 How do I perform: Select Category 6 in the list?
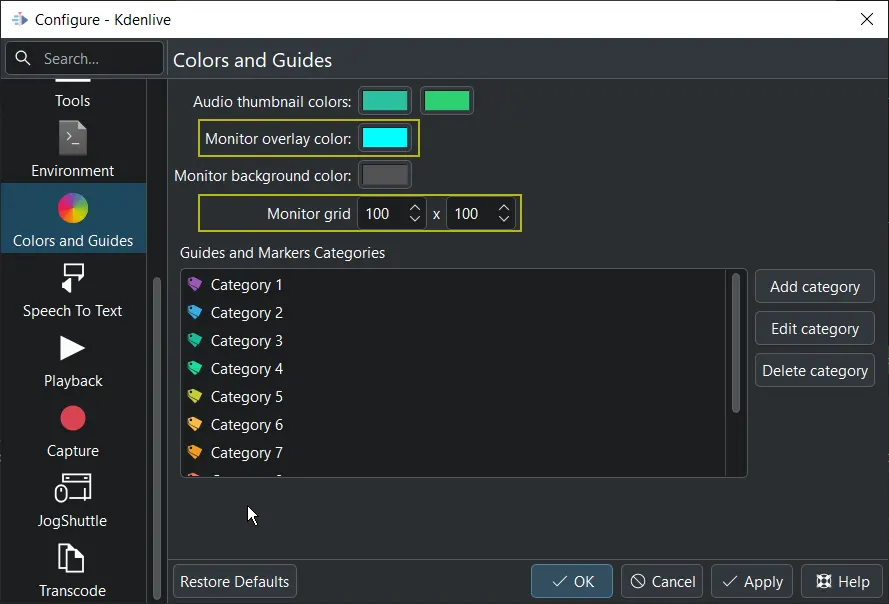[454, 425]
